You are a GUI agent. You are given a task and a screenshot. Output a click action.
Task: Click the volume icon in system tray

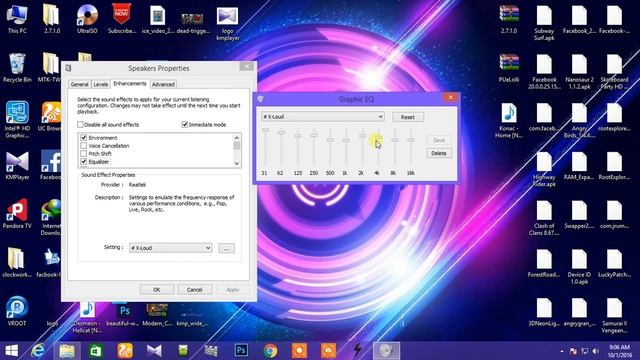596,351
